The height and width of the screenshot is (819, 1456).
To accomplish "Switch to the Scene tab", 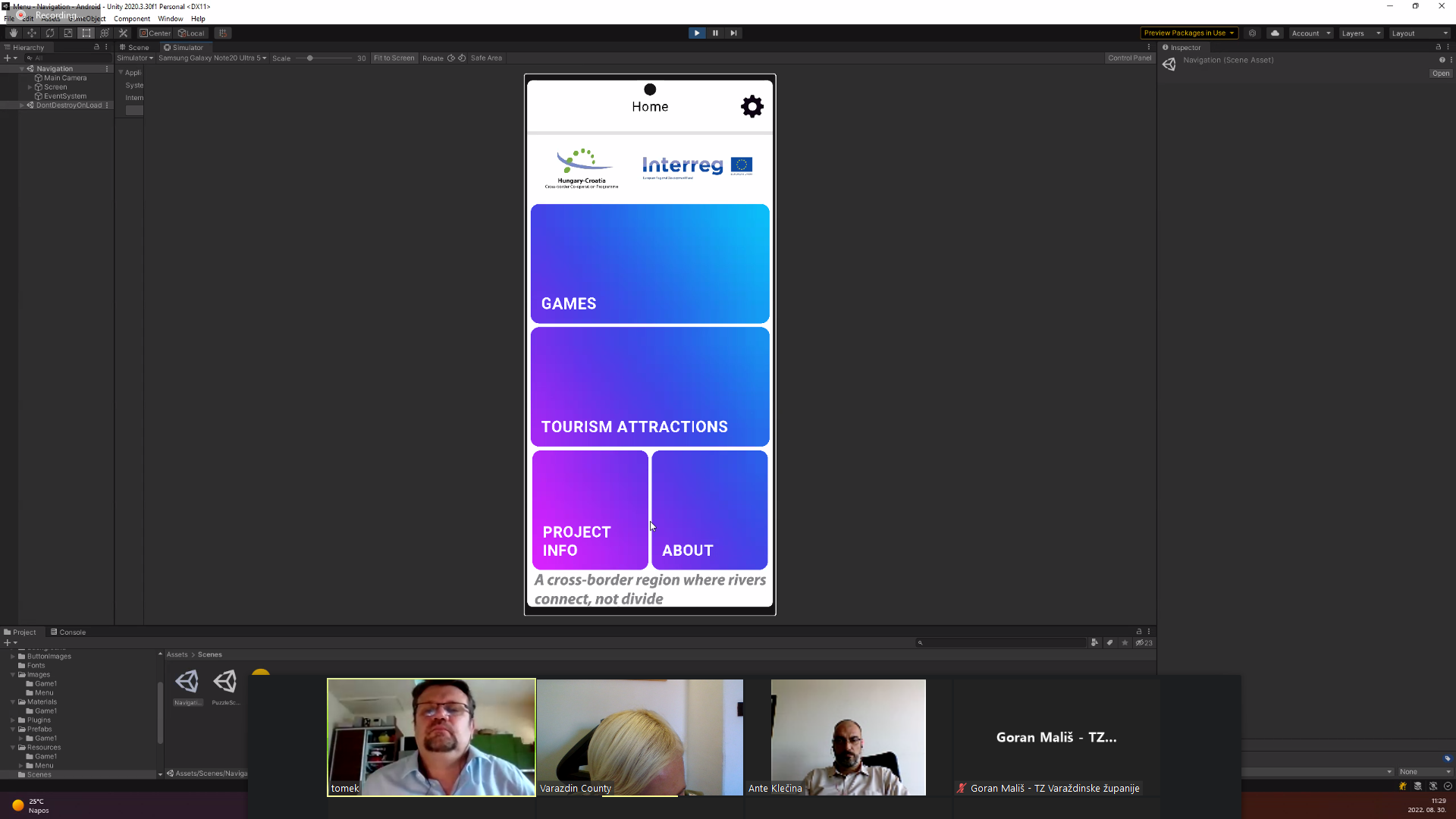I will (x=134, y=47).
